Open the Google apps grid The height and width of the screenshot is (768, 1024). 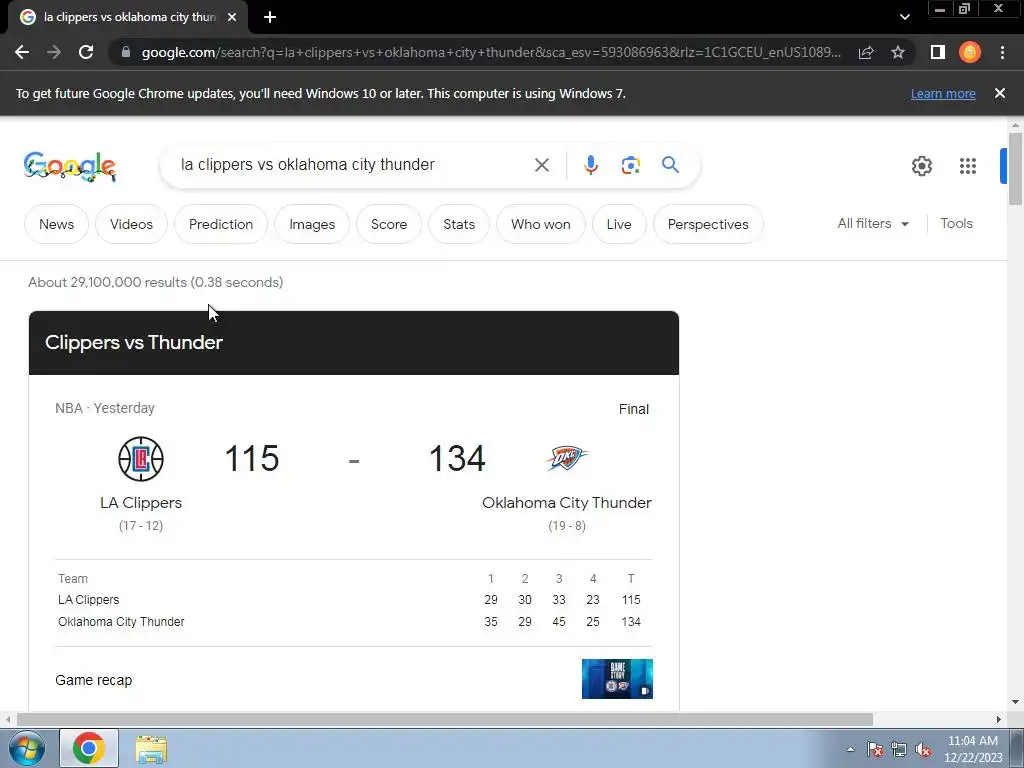pos(968,166)
